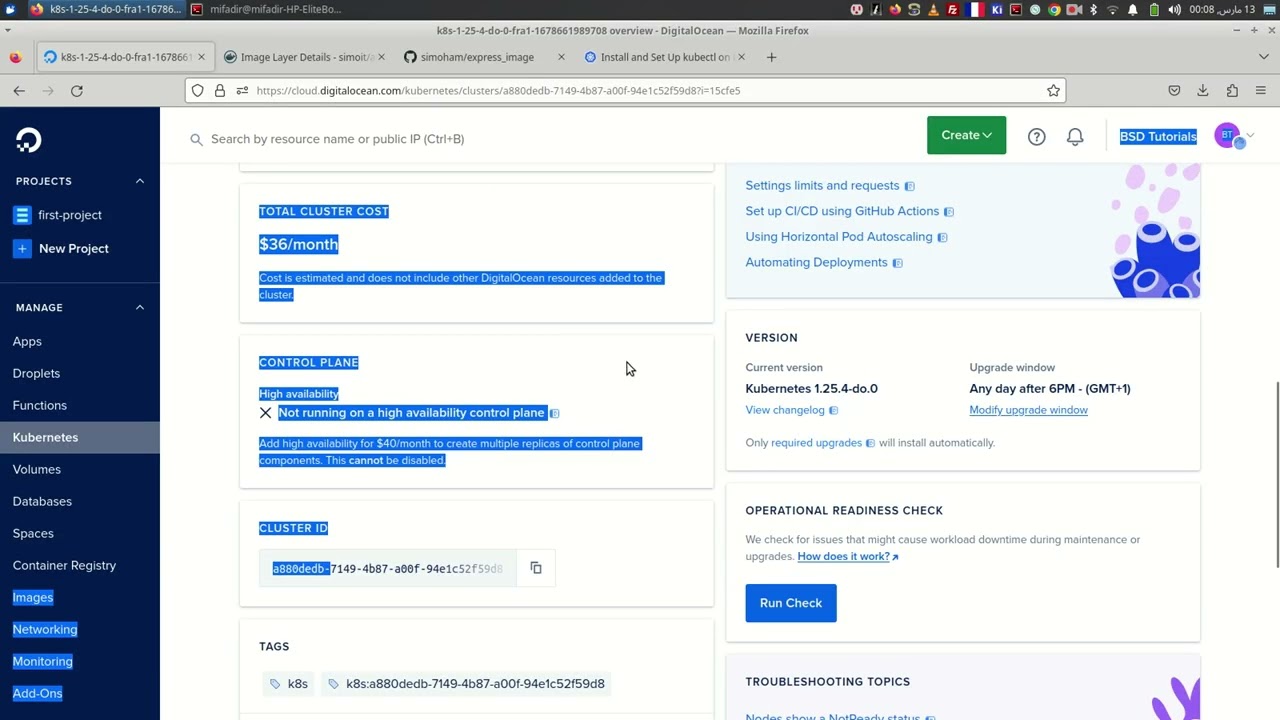Open Firefox extensions puzzle icon

[x=1232, y=90]
